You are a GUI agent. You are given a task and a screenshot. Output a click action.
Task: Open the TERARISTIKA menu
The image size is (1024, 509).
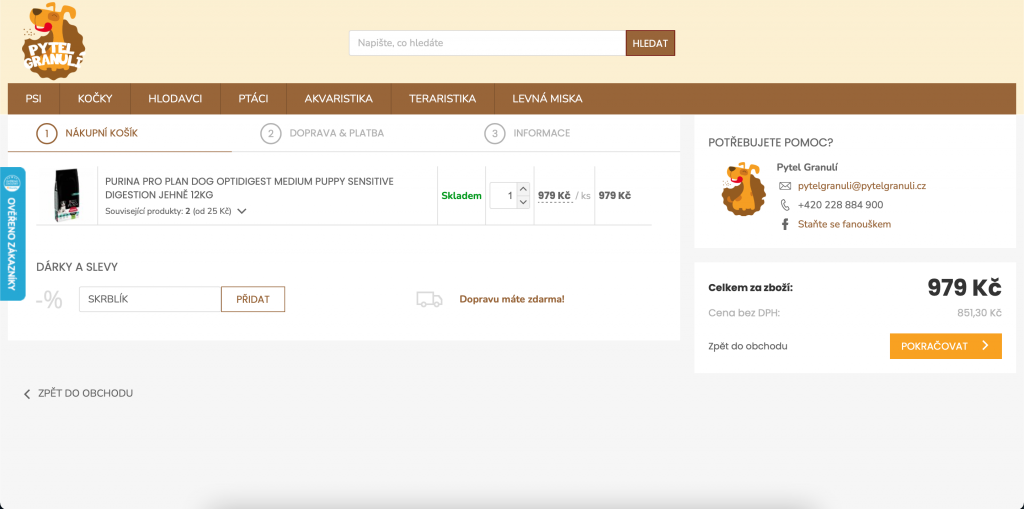coord(442,99)
